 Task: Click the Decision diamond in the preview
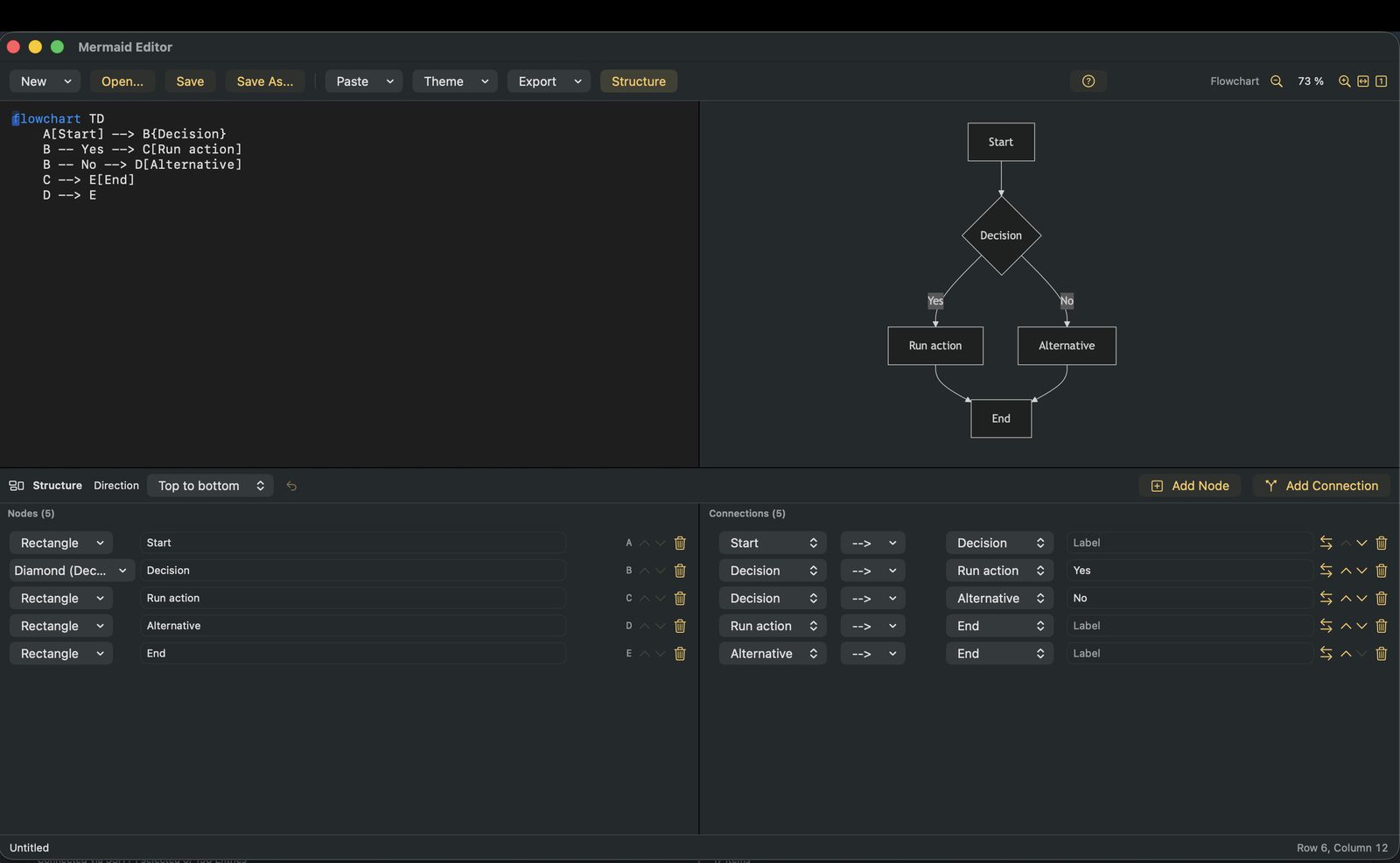tap(1001, 235)
